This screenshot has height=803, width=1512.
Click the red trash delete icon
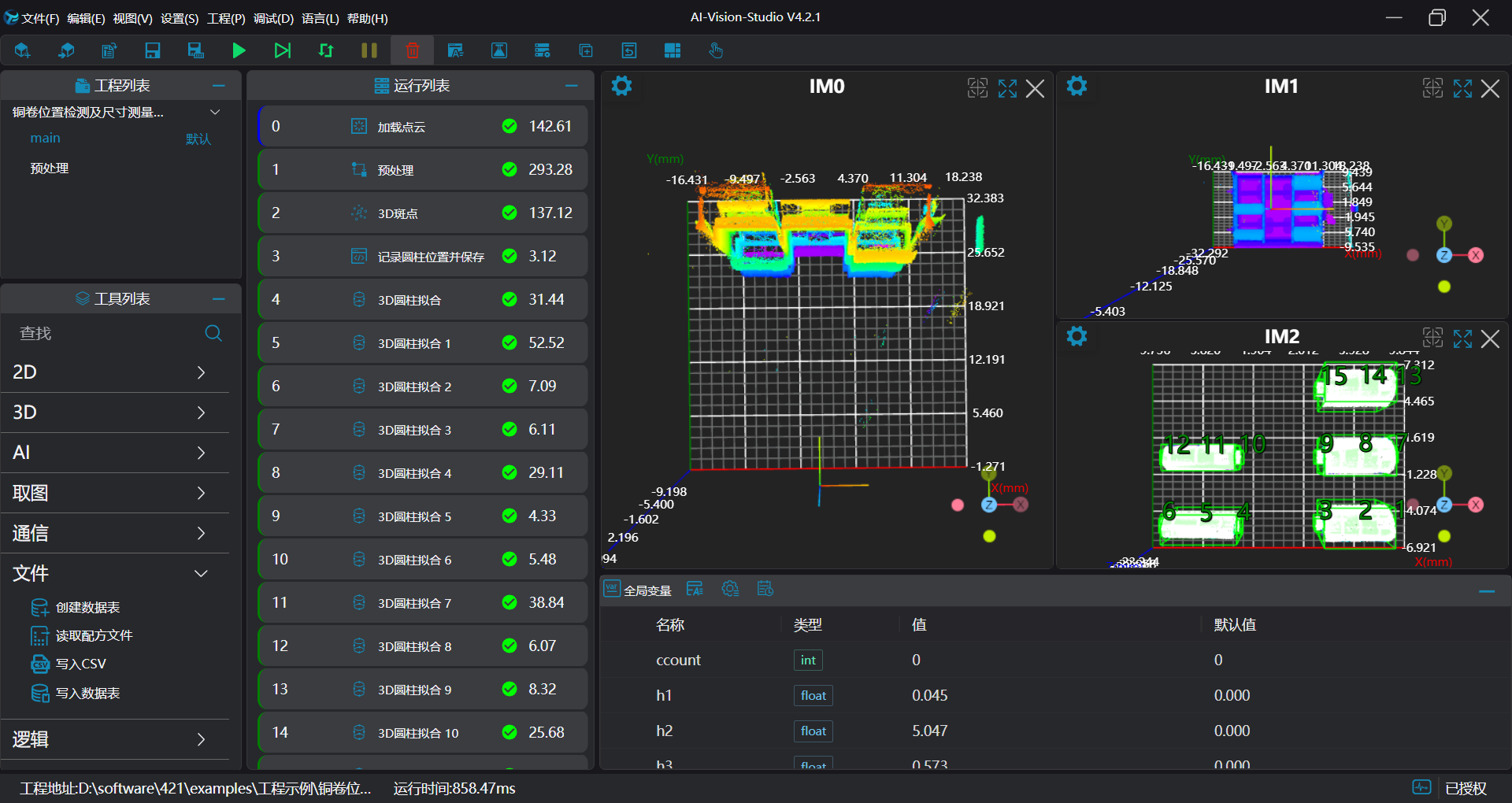point(412,51)
